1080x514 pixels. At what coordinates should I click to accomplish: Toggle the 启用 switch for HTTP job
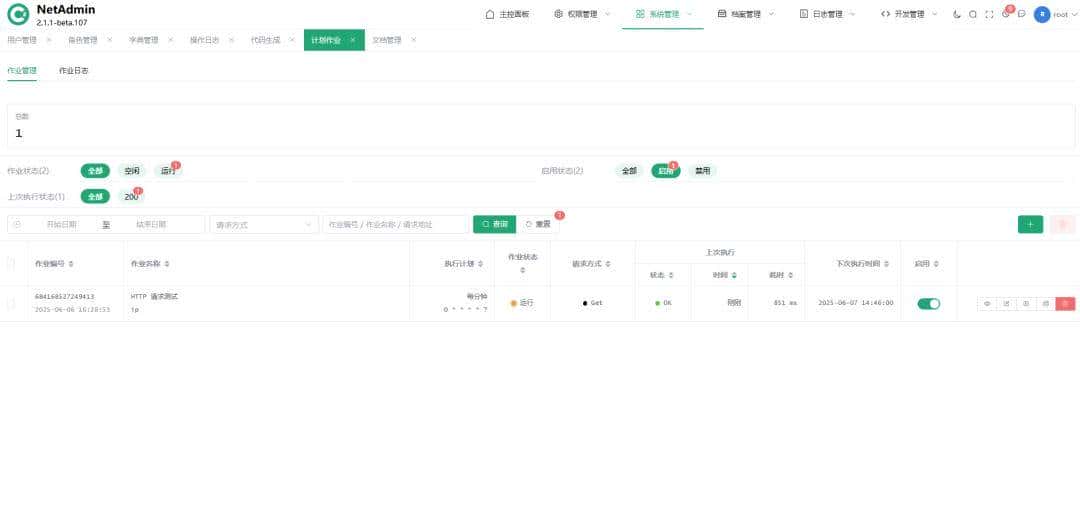tap(928, 304)
